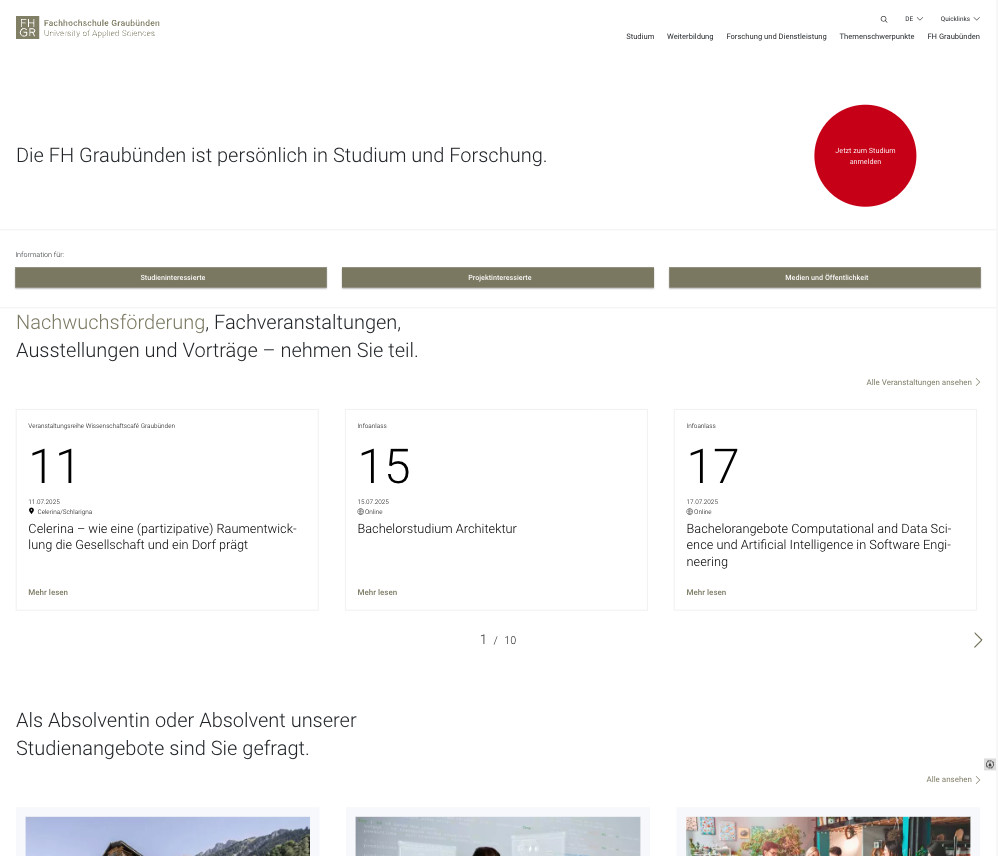Image resolution: width=998 pixels, height=856 pixels.
Task: Click the small privacy settings icon at right edge
Action: click(x=990, y=764)
